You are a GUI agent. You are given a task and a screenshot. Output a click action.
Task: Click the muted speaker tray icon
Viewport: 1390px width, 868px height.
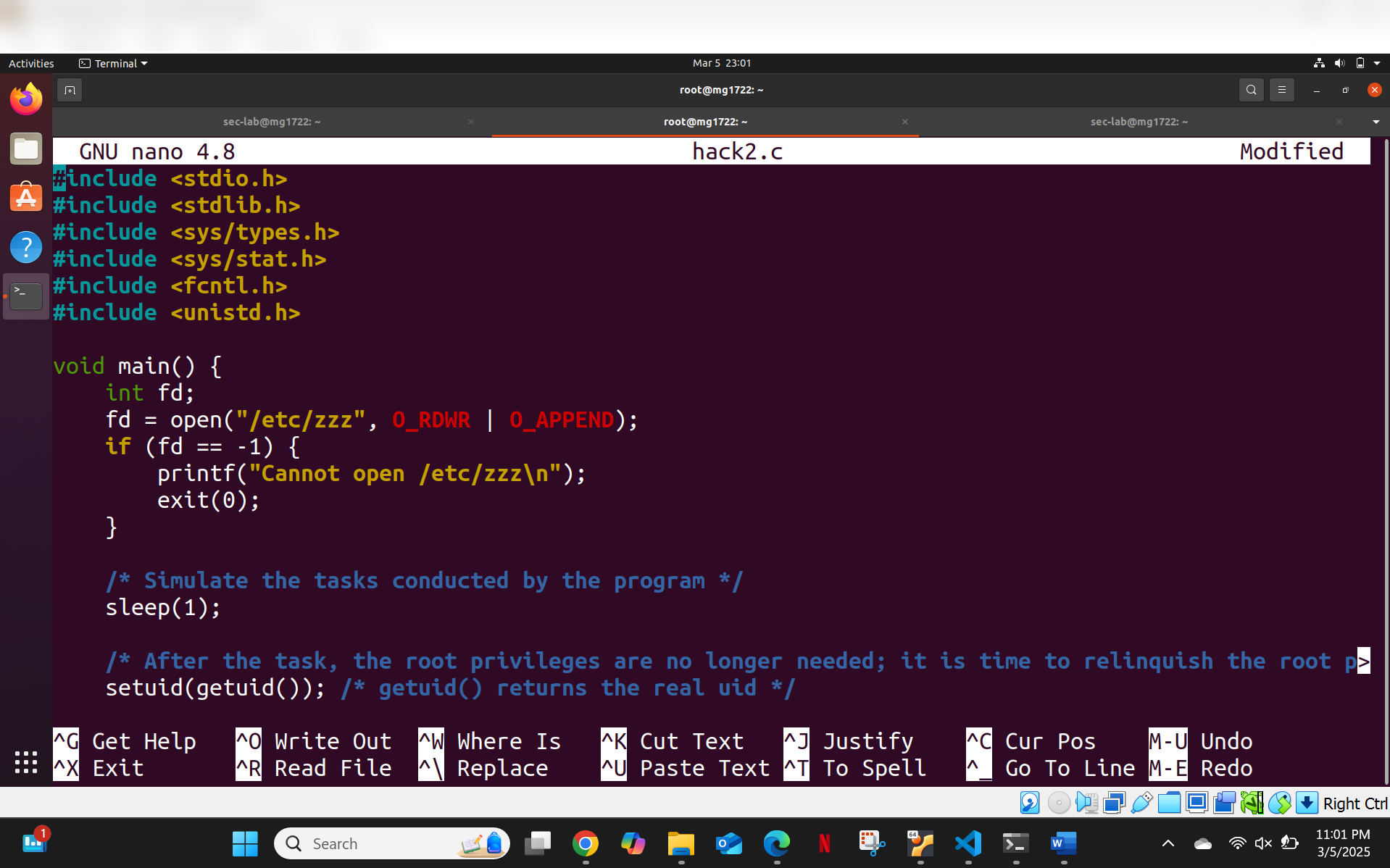pyautogui.click(x=1263, y=843)
